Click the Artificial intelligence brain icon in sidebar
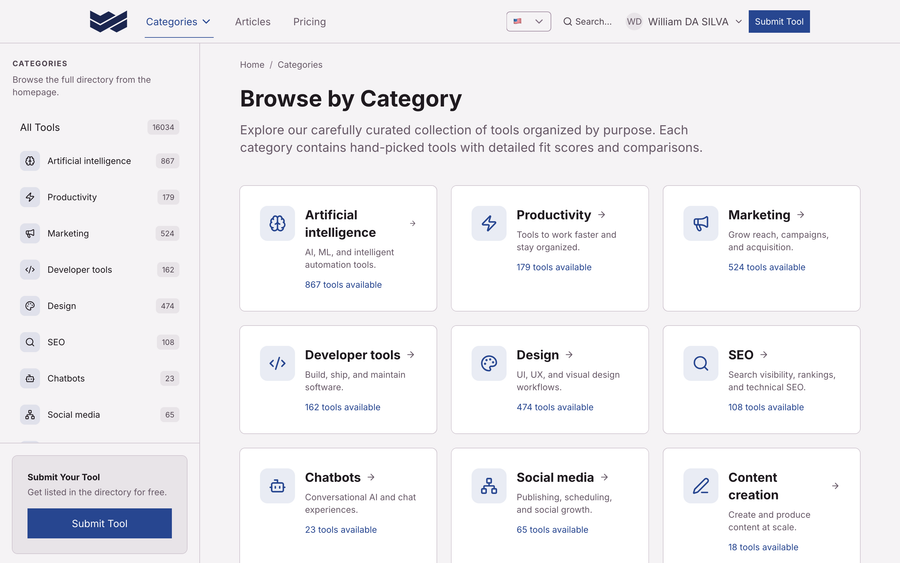 tap(30, 161)
